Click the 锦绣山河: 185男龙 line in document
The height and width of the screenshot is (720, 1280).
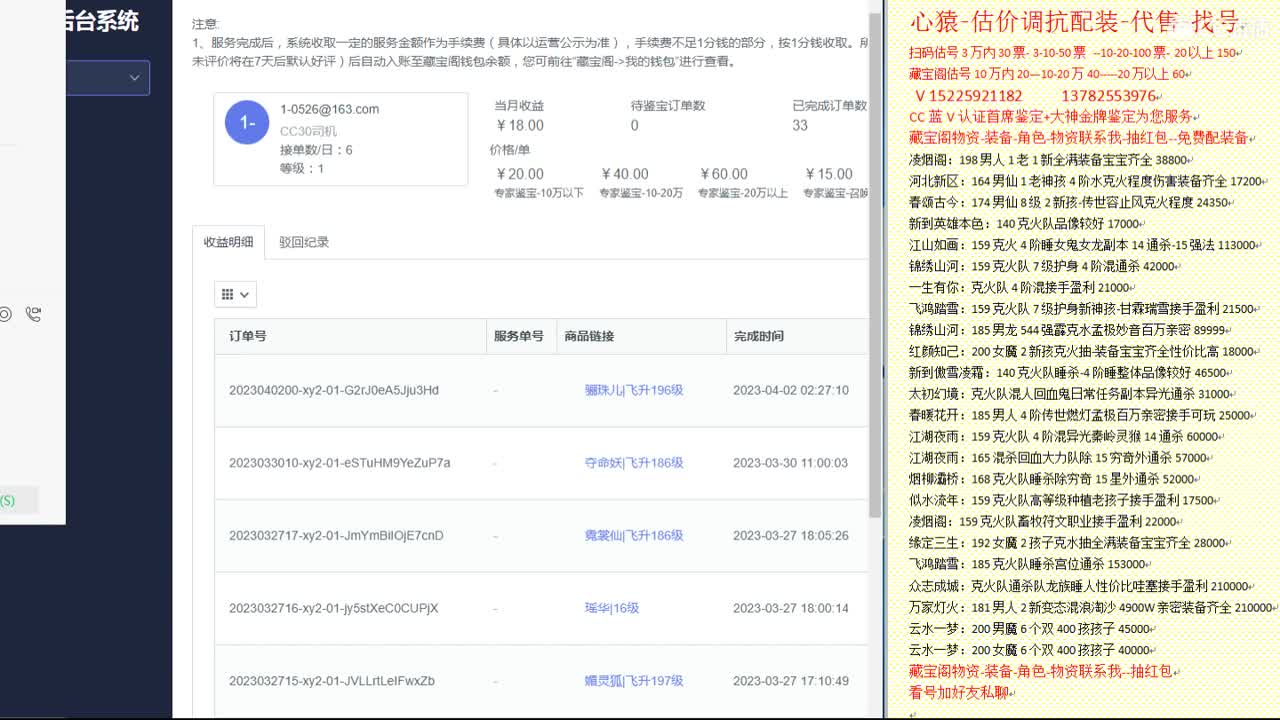click(x=1070, y=330)
